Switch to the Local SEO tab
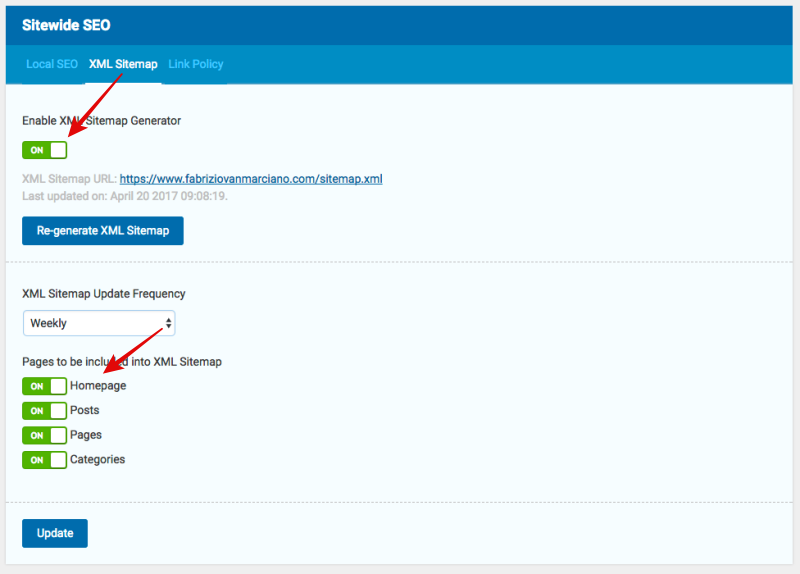This screenshot has width=800, height=574. pyautogui.click(x=52, y=64)
